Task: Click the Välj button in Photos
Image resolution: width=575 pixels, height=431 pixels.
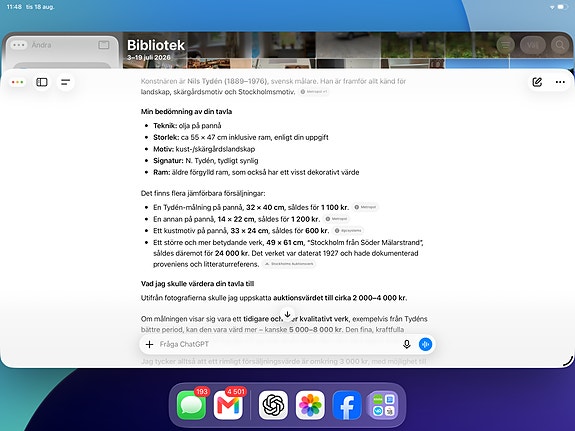Action: (532, 45)
